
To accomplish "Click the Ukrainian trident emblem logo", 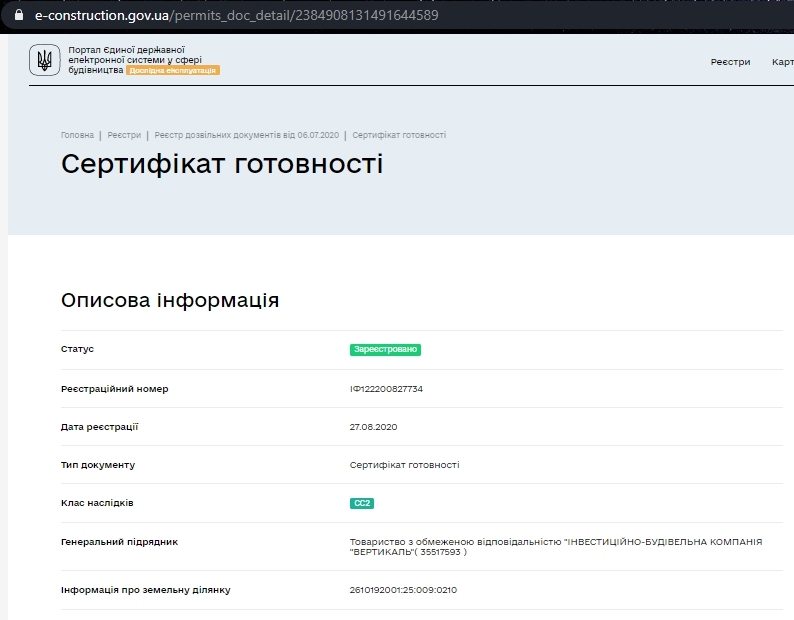I will (x=45, y=60).
